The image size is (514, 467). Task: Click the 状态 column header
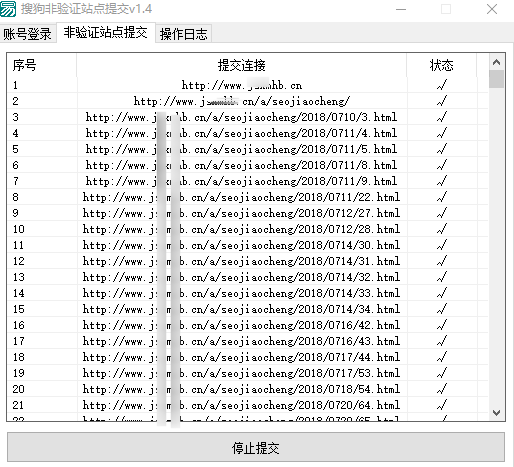point(441,65)
